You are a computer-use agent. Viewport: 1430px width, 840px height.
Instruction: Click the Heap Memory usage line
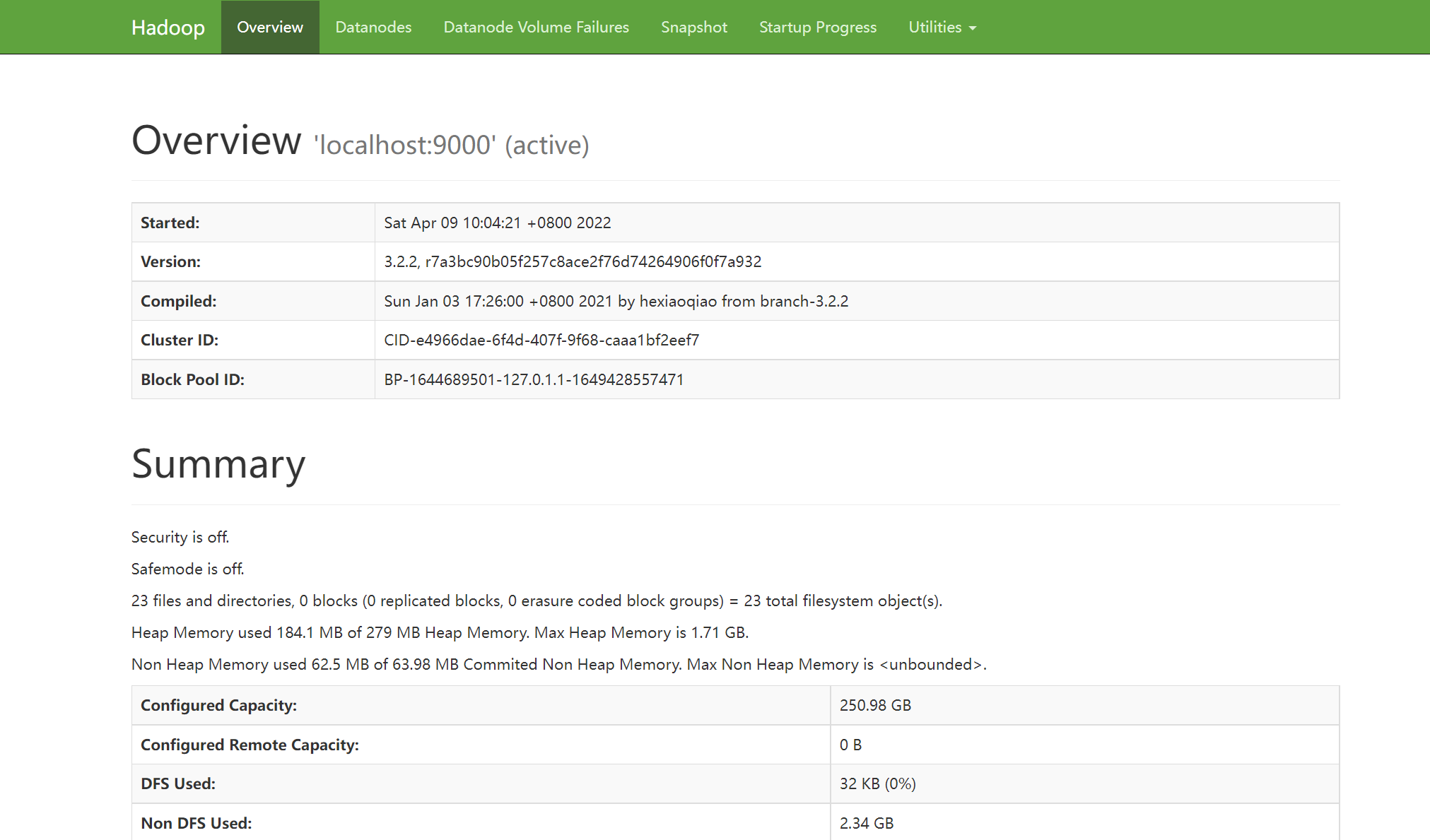click(x=439, y=632)
